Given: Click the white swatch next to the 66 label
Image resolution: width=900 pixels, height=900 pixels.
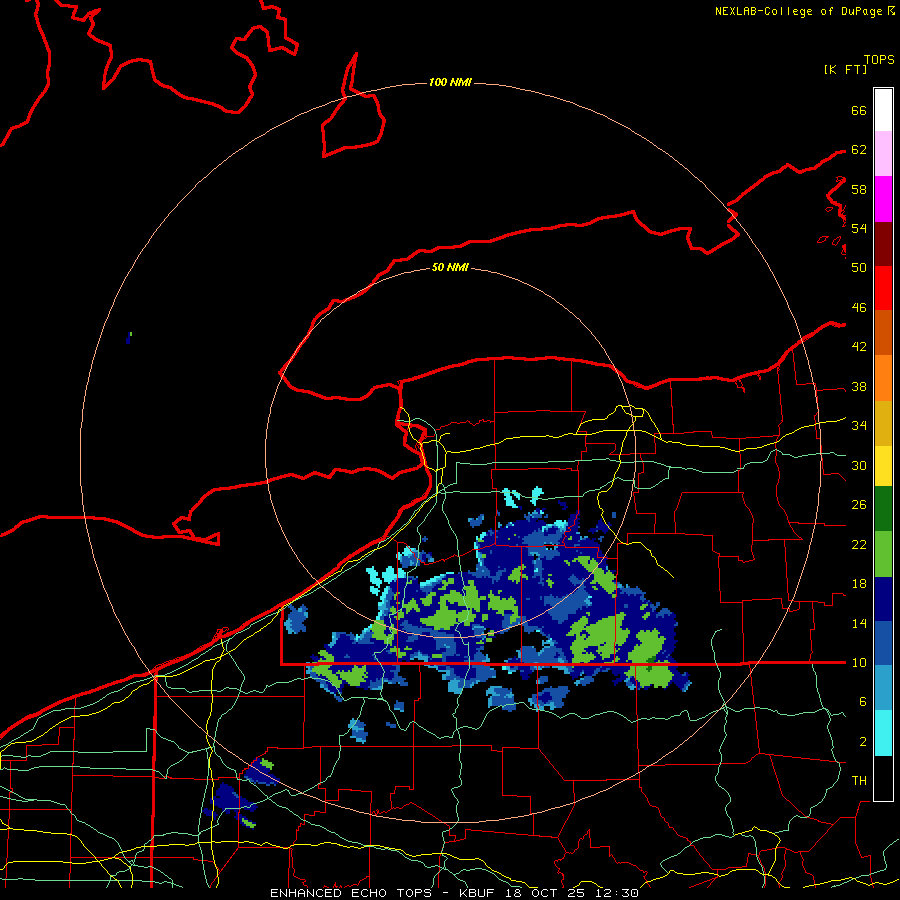Looking at the screenshot, I should pyautogui.click(x=883, y=110).
